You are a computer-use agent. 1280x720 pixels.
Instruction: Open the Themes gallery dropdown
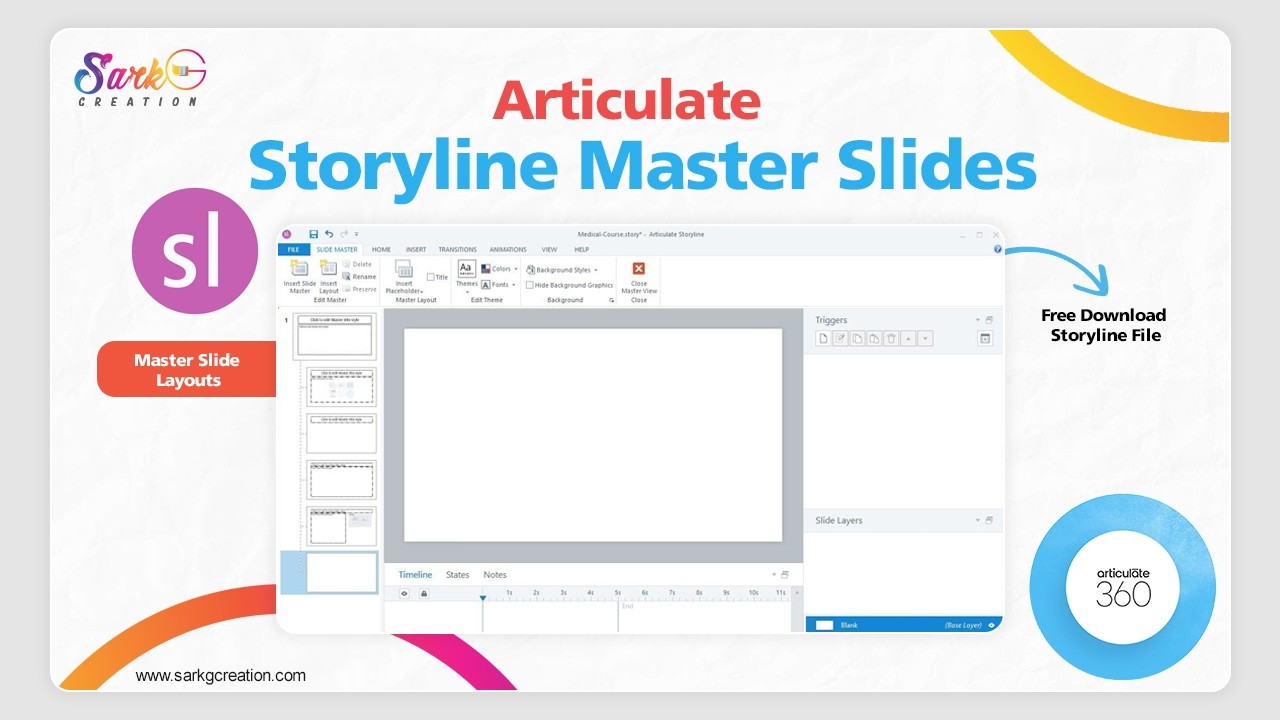pyautogui.click(x=467, y=276)
